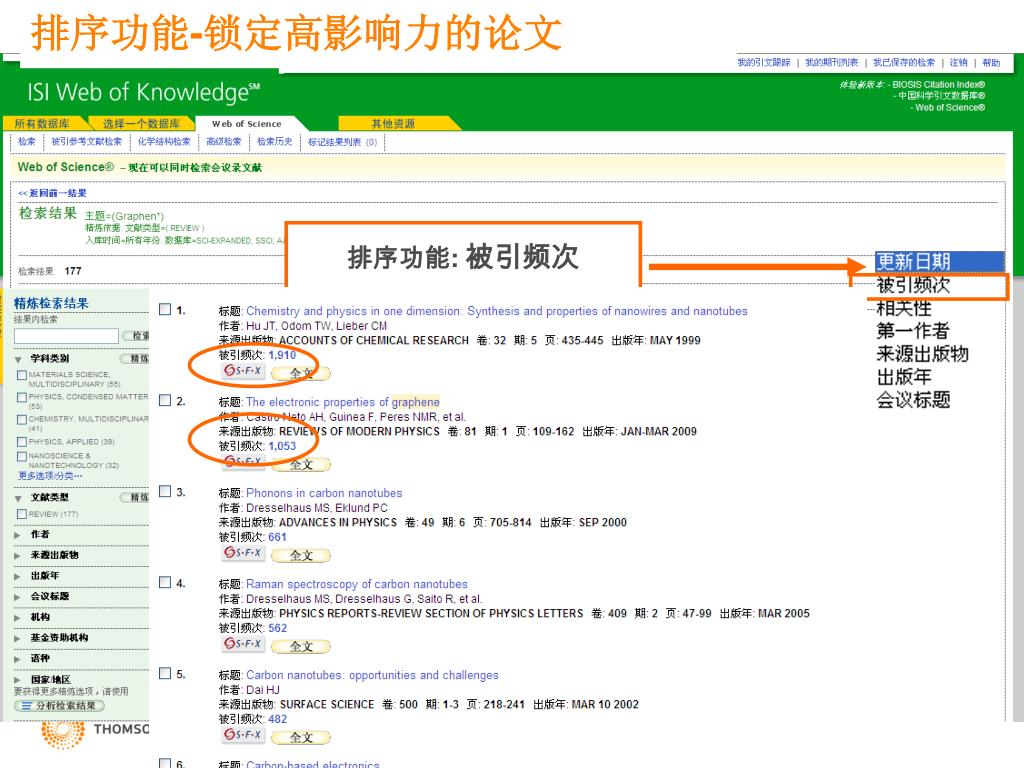Expand the 基金资助机构 refine section
The width and height of the screenshot is (1024, 768).
point(18,638)
